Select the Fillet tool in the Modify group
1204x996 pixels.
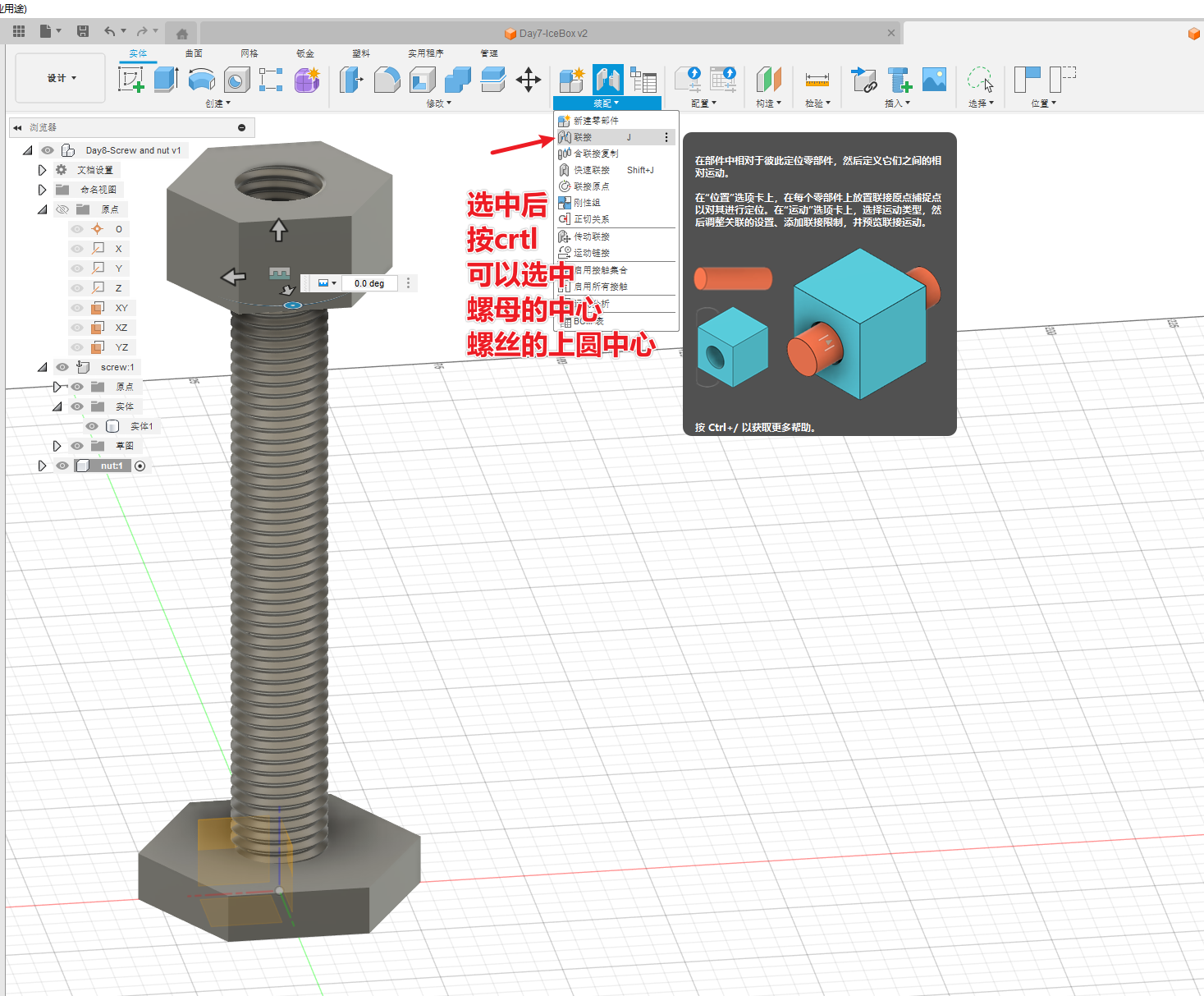387,80
